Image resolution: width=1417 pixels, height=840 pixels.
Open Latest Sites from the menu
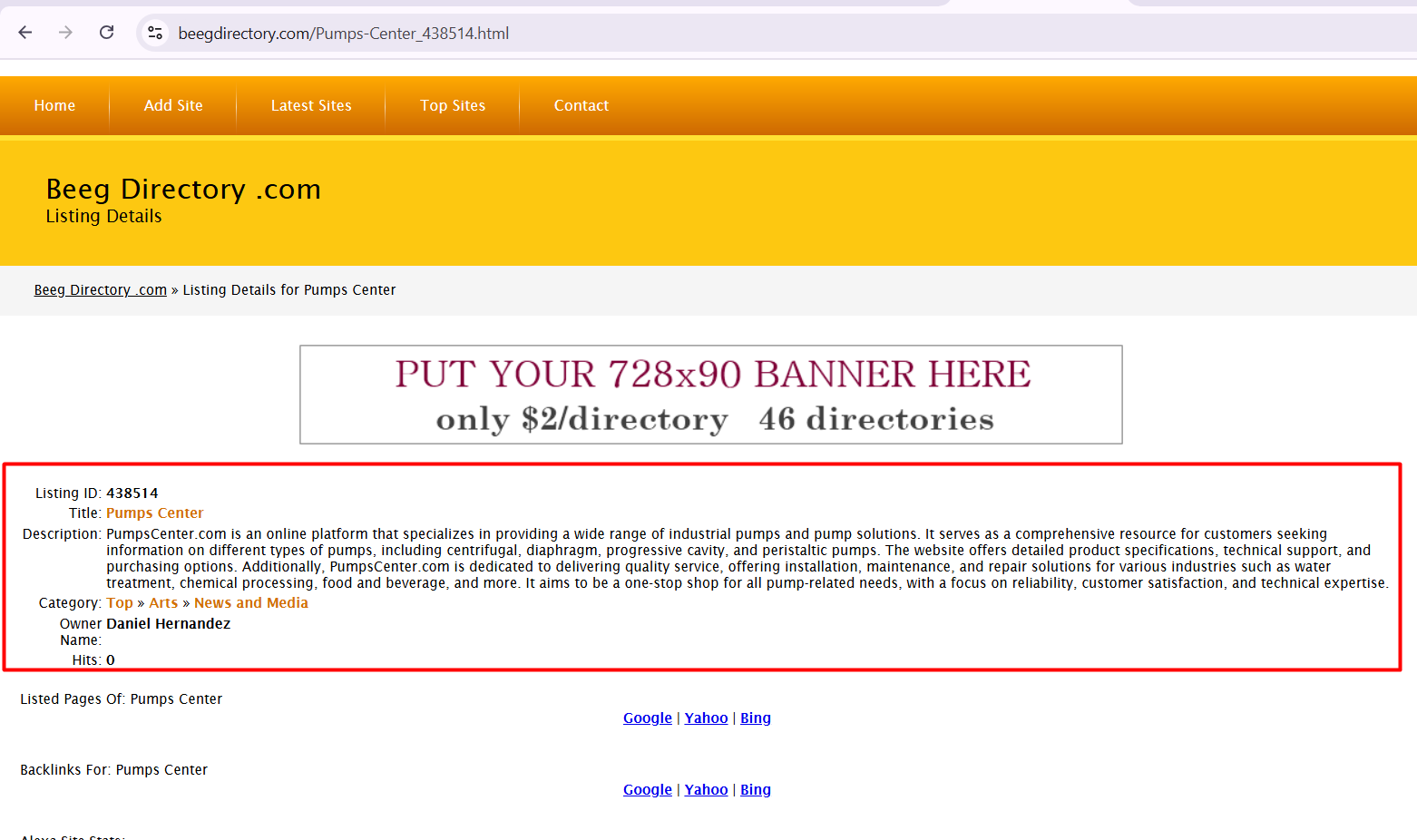click(311, 105)
